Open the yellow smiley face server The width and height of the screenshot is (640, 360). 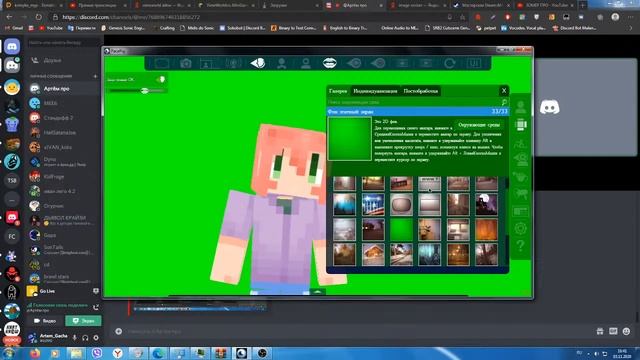coord(12,87)
